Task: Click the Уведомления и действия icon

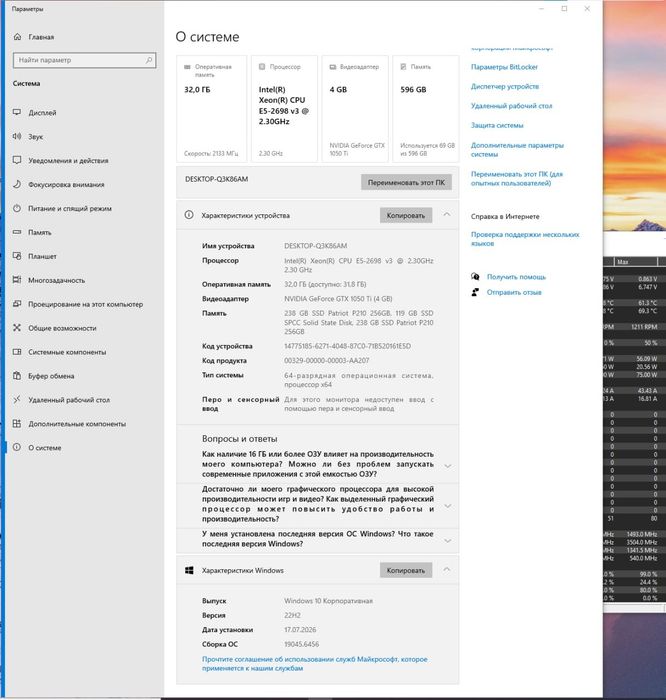Action: (17, 160)
